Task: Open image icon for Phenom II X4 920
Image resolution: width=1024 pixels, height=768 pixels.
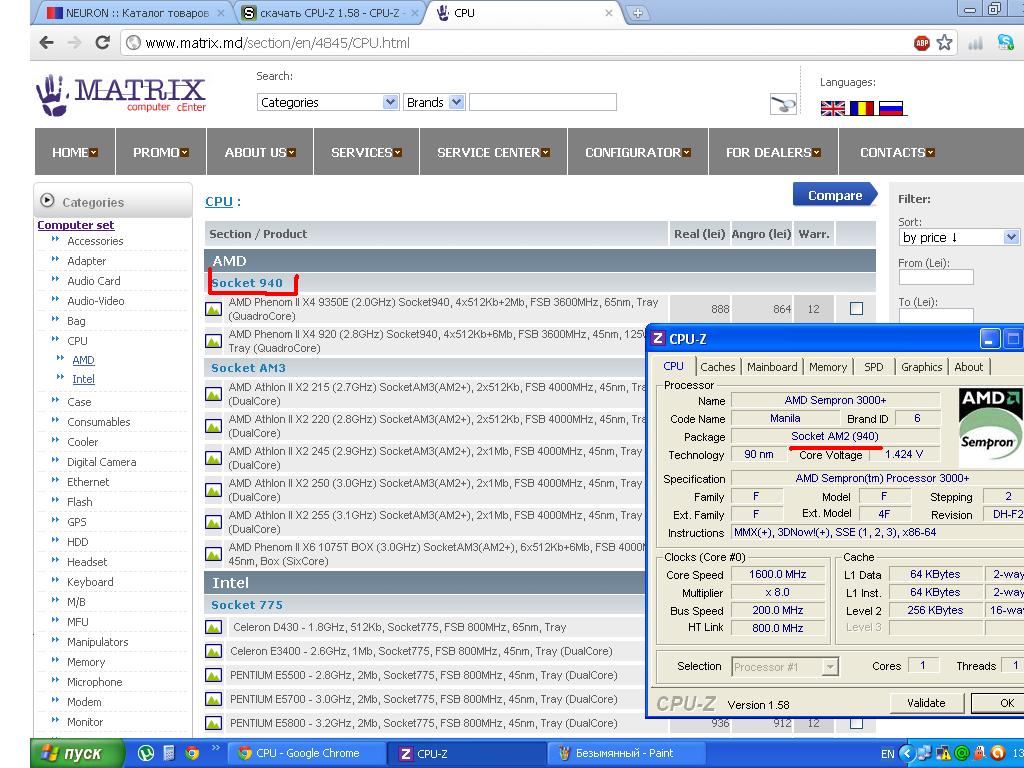Action: pyautogui.click(x=214, y=341)
